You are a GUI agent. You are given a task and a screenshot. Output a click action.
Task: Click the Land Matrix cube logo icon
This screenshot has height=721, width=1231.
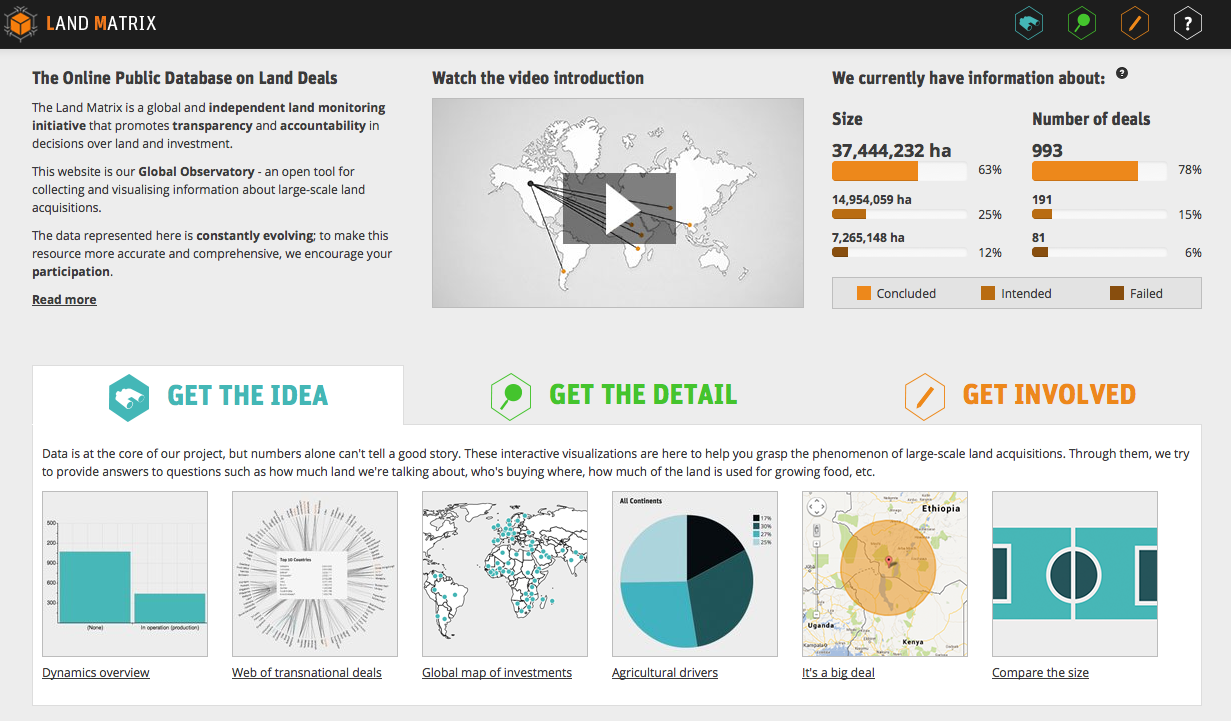click(x=21, y=24)
